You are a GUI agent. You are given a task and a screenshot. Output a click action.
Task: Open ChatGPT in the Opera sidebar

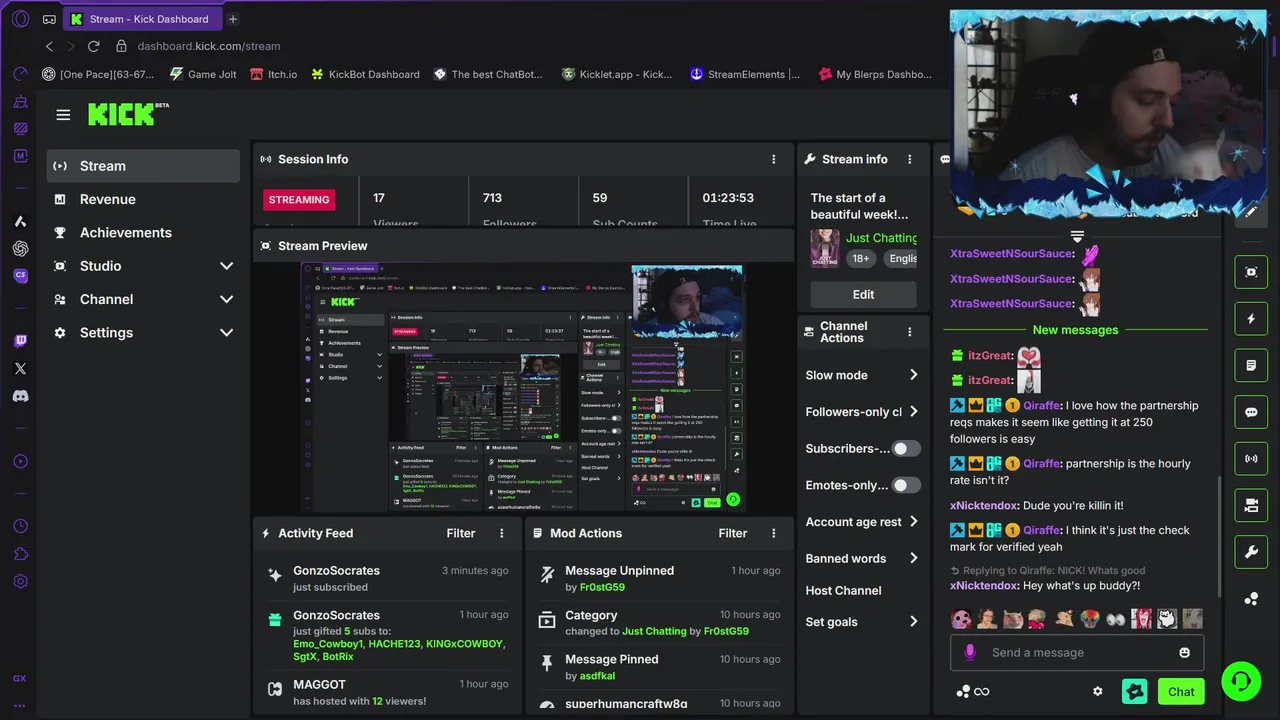point(20,248)
